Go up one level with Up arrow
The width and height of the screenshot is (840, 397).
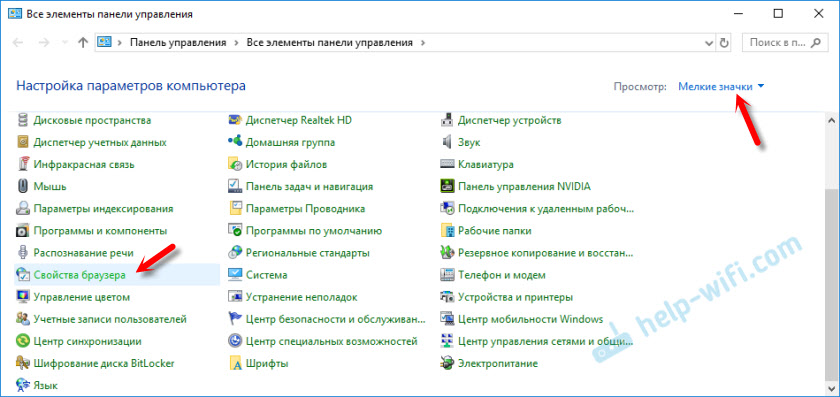[82, 43]
